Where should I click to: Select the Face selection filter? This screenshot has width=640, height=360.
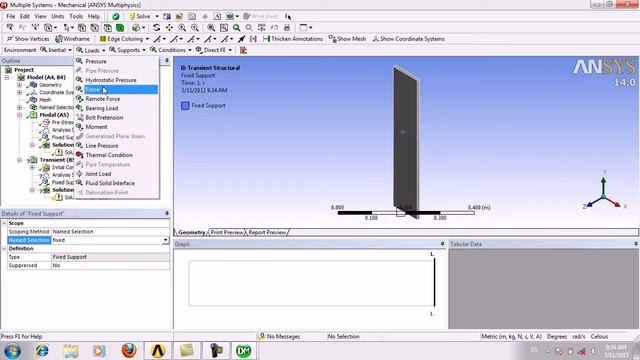click(108, 27)
